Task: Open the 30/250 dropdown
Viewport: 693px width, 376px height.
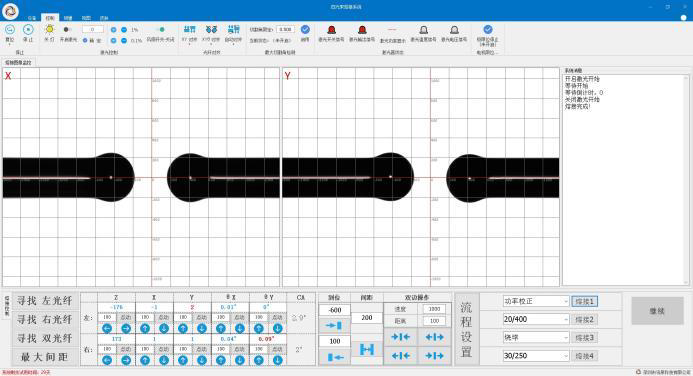Action: coord(536,355)
